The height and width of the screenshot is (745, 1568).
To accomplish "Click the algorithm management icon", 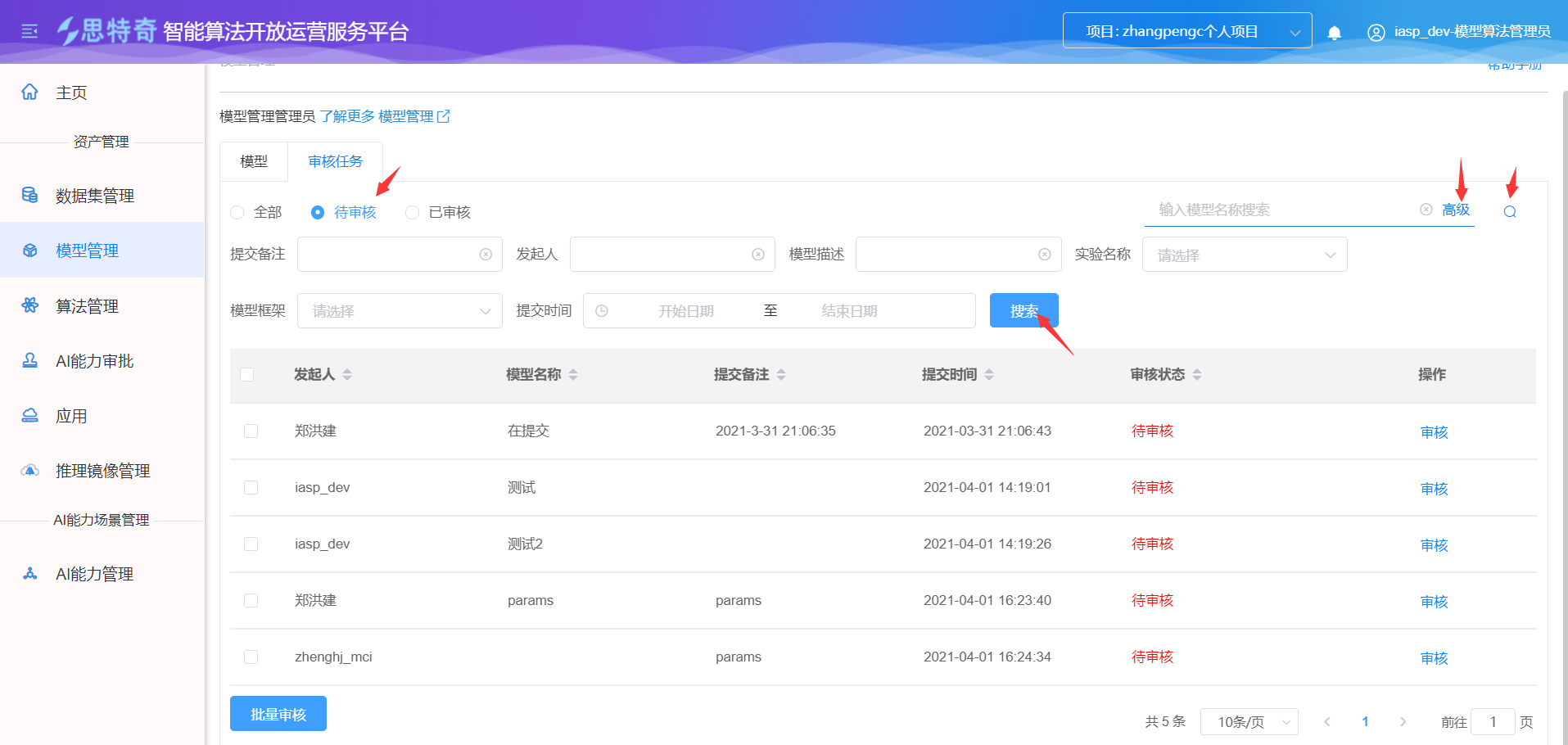I will tap(29, 305).
